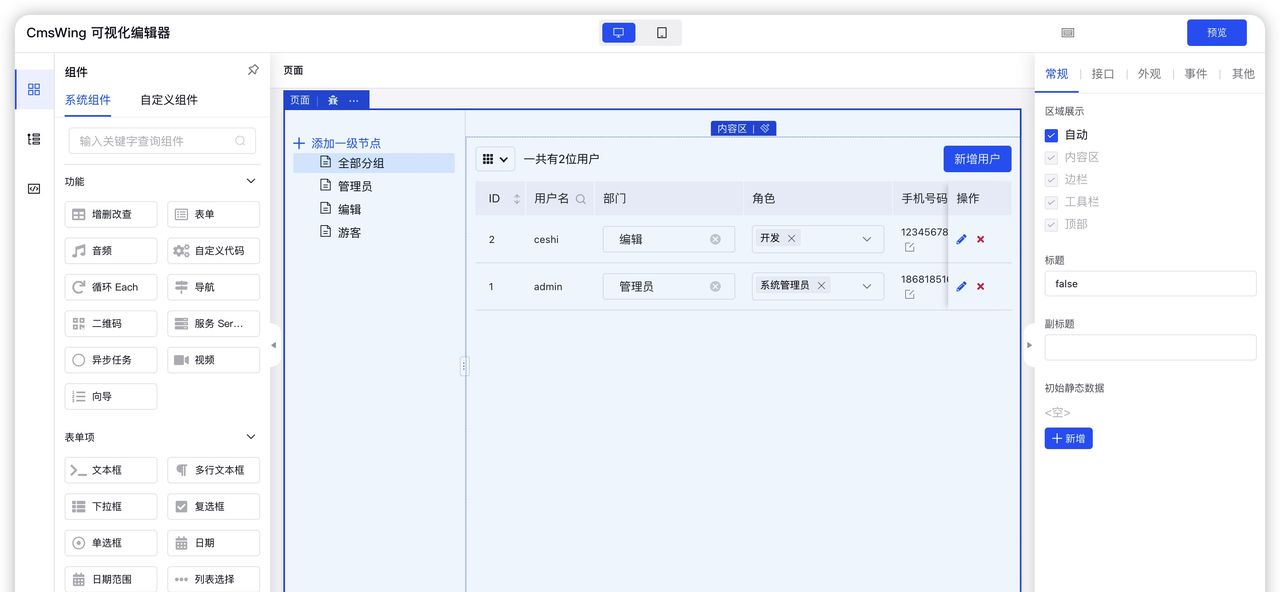Check the 顶部 option under 区域展示
This screenshot has height=592, width=1280.
coord(1049,222)
